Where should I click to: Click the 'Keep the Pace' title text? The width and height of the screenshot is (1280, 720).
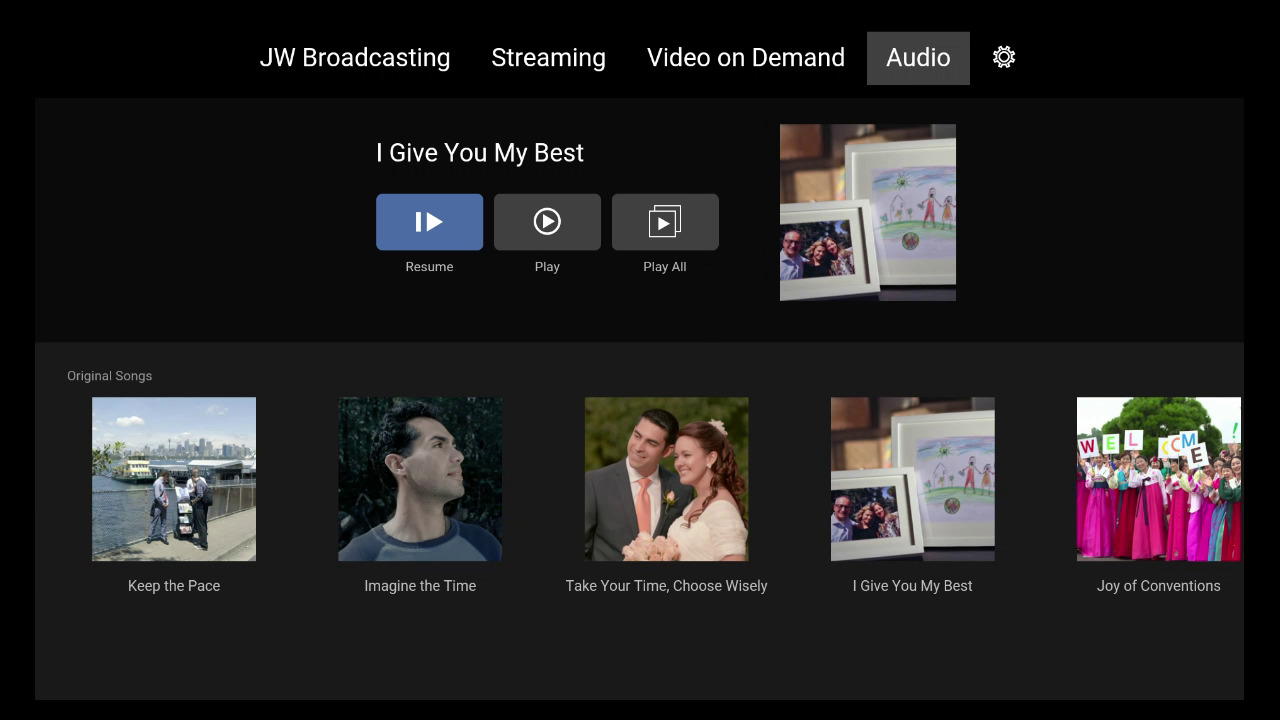coord(174,586)
